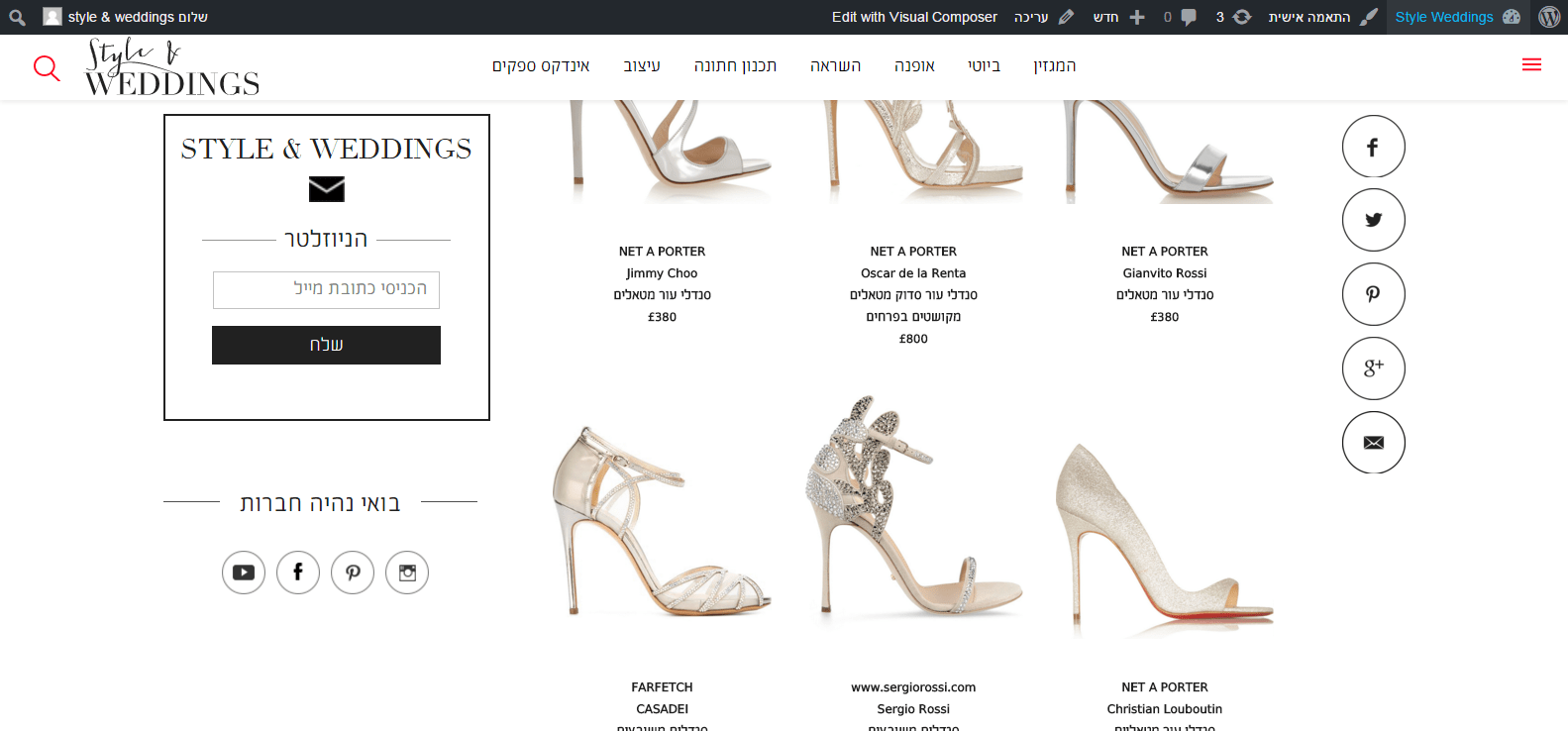Click the red search icon in site header
The image size is (1568, 731).
click(47, 67)
